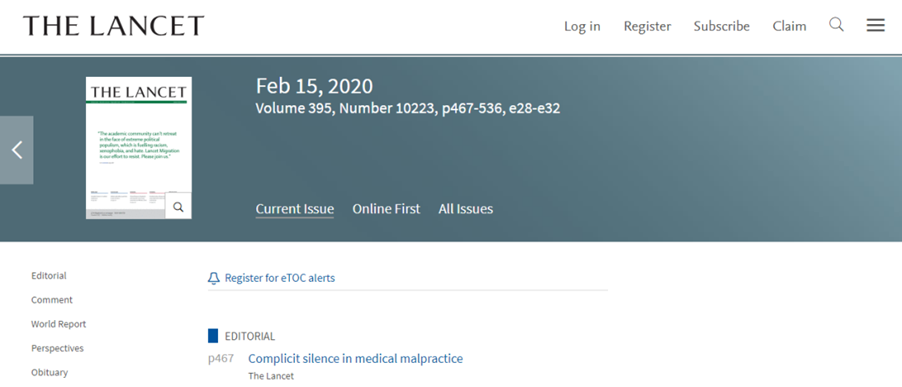Screen dimensions: 902x387
Task: Click the magnifier on cover thumbnail
Action: coord(178,206)
